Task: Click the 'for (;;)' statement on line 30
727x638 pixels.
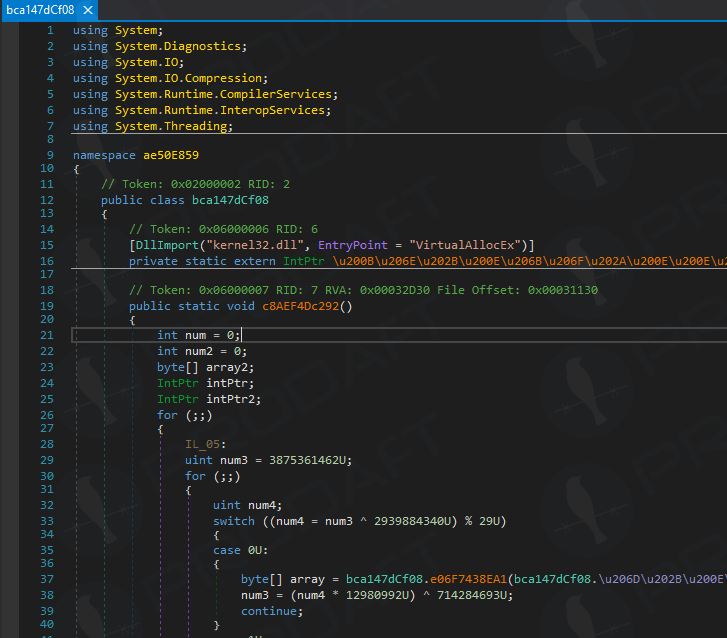Action: [212, 477]
